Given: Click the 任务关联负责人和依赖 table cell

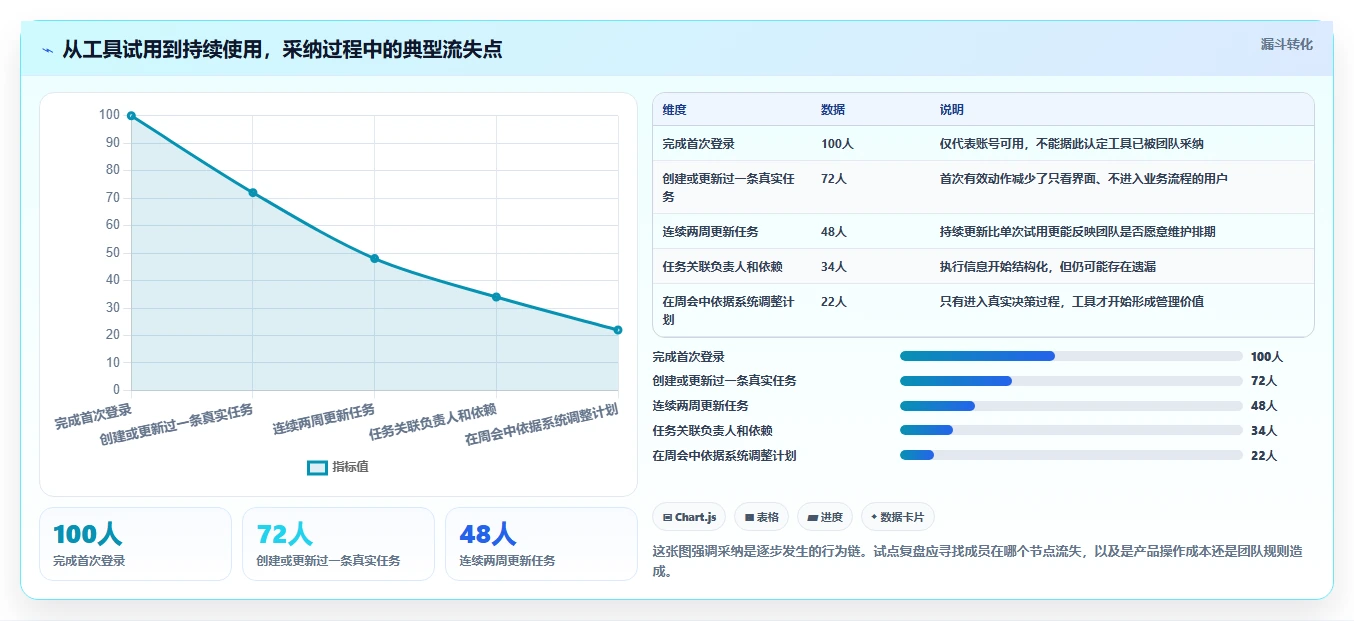Looking at the screenshot, I should click(x=732, y=266).
